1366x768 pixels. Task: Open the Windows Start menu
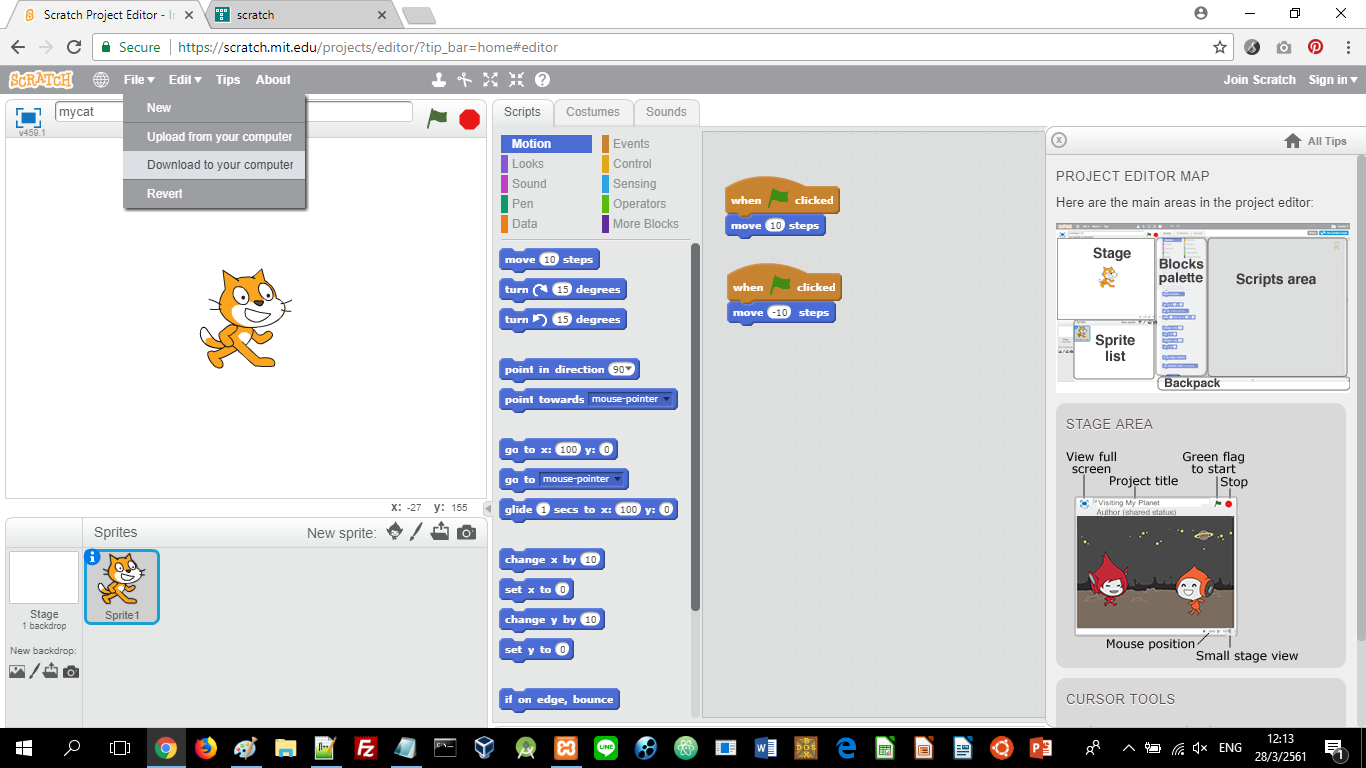(24, 748)
